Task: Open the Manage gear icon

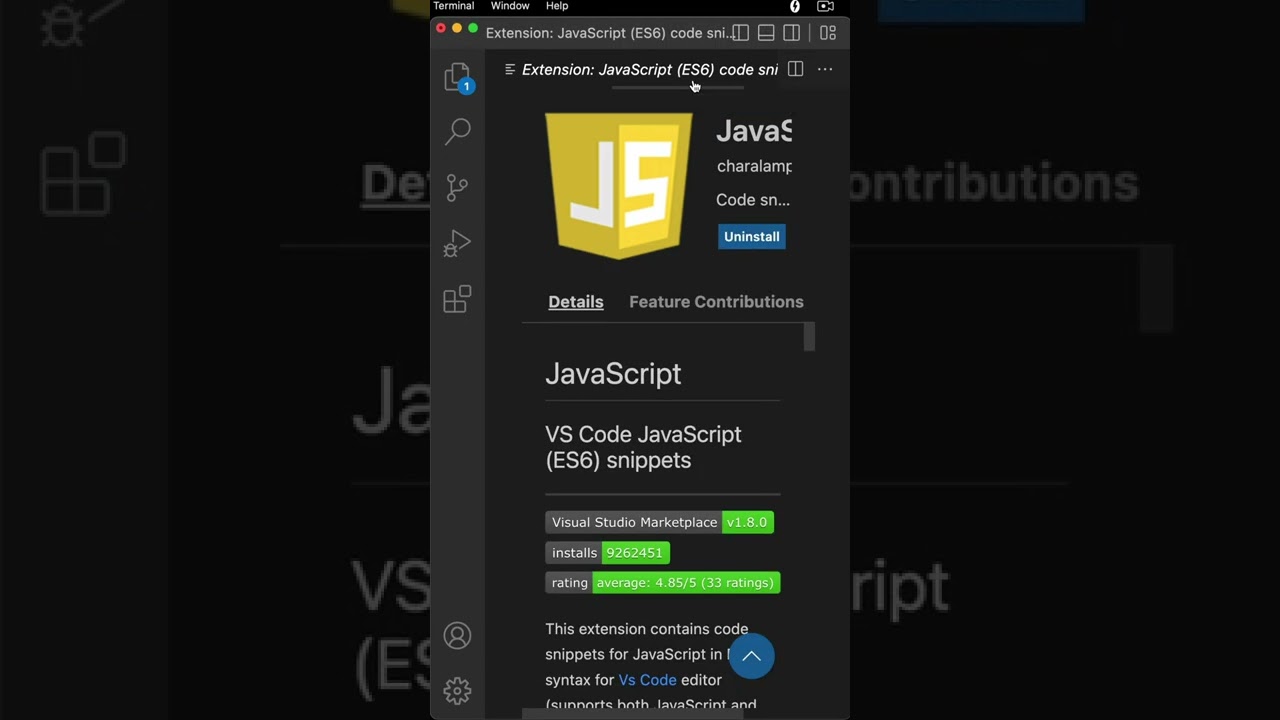Action: pyautogui.click(x=457, y=690)
